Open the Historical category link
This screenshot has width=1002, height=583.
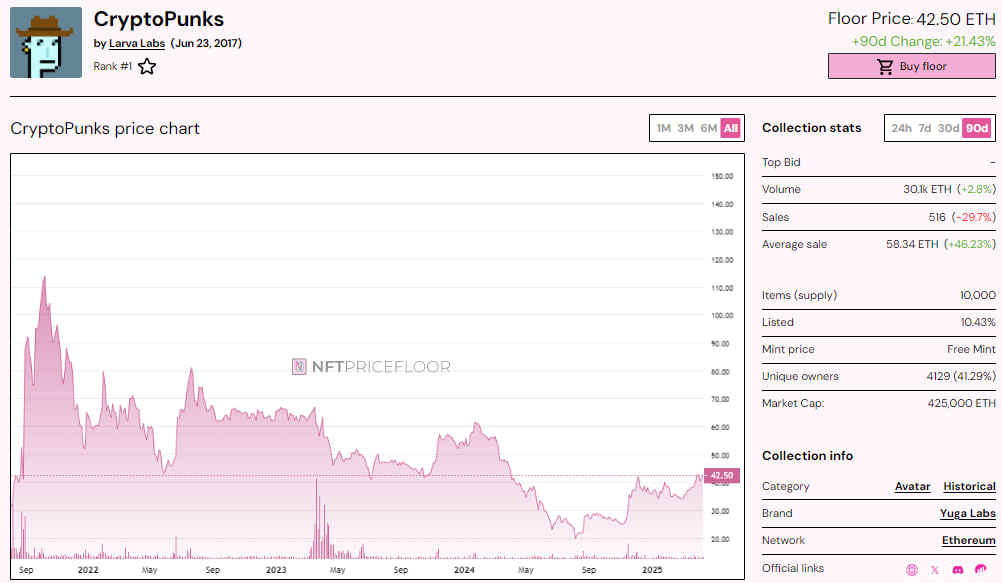(x=969, y=486)
